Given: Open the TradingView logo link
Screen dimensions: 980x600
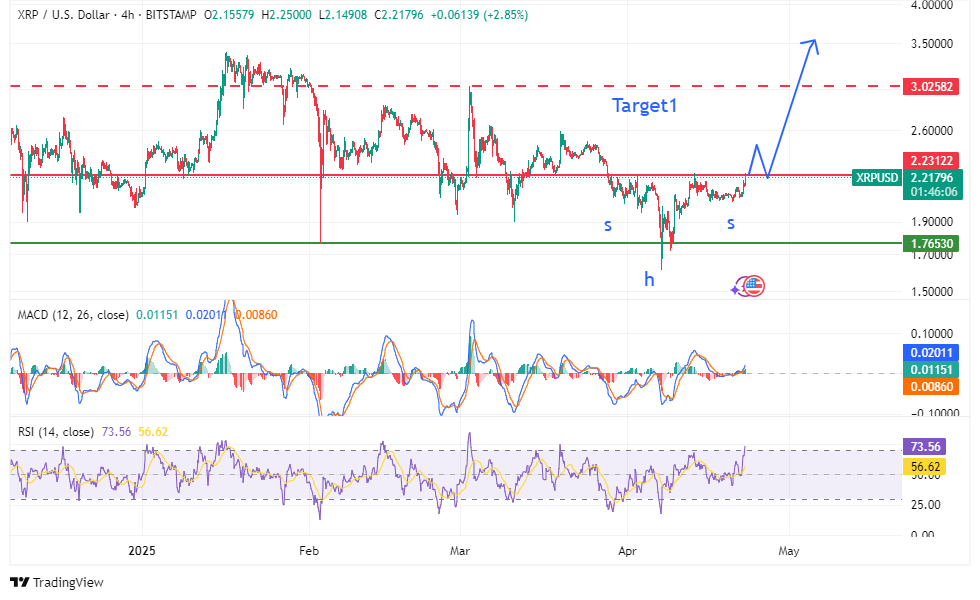Looking at the screenshot, I should pyautogui.click(x=57, y=582).
